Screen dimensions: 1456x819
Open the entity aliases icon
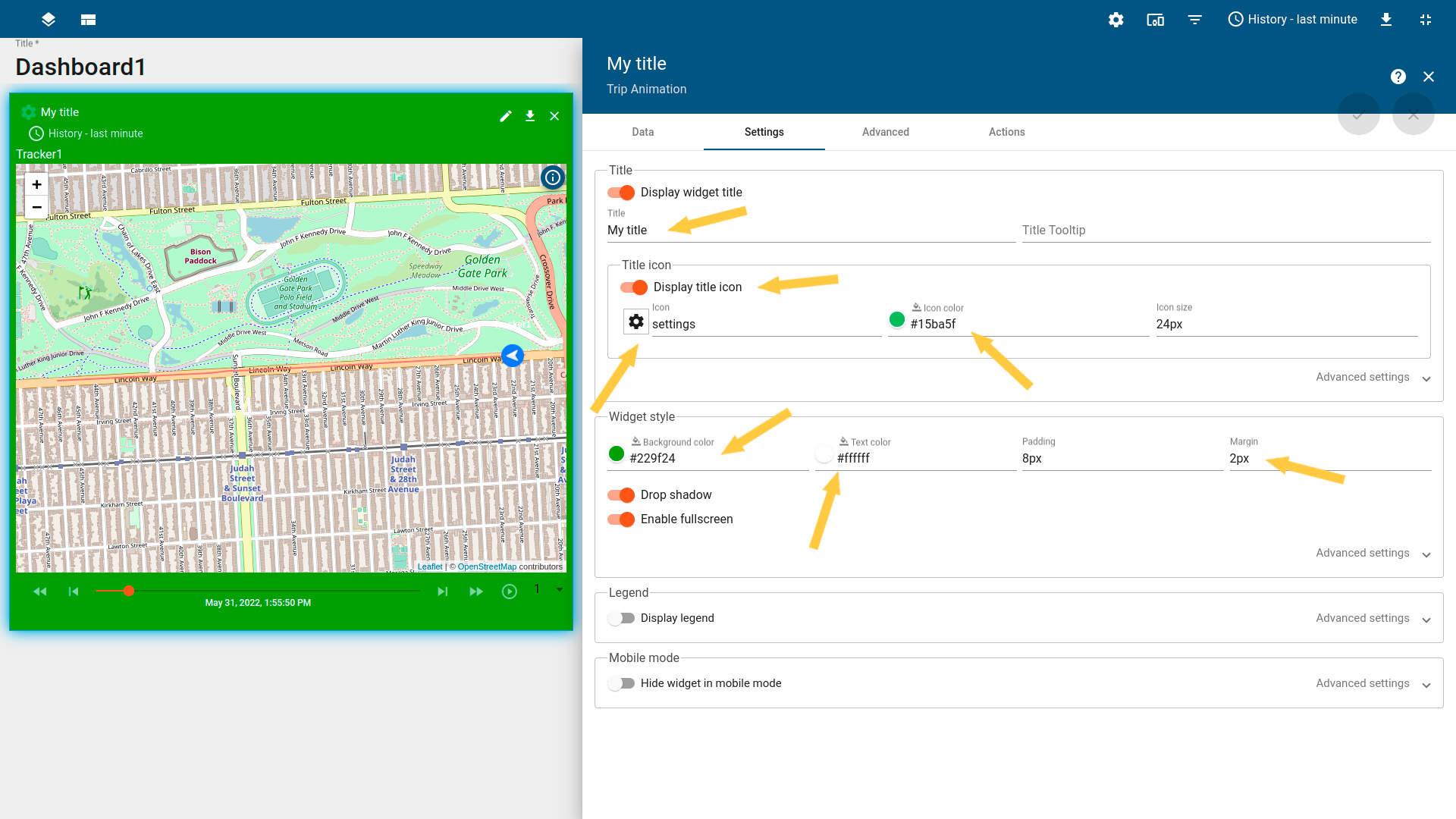click(x=1155, y=20)
